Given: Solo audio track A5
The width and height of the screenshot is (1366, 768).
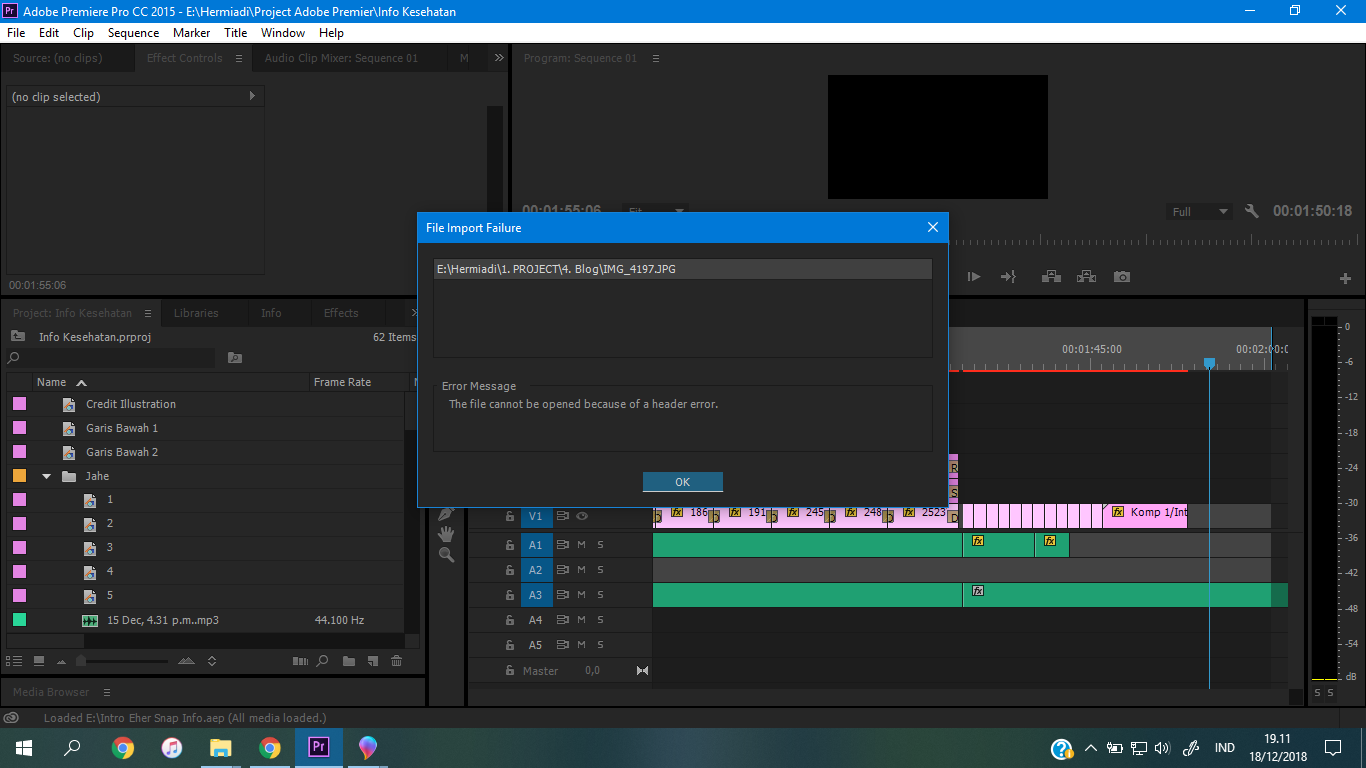Looking at the screenshot, I should coord(601,645).
